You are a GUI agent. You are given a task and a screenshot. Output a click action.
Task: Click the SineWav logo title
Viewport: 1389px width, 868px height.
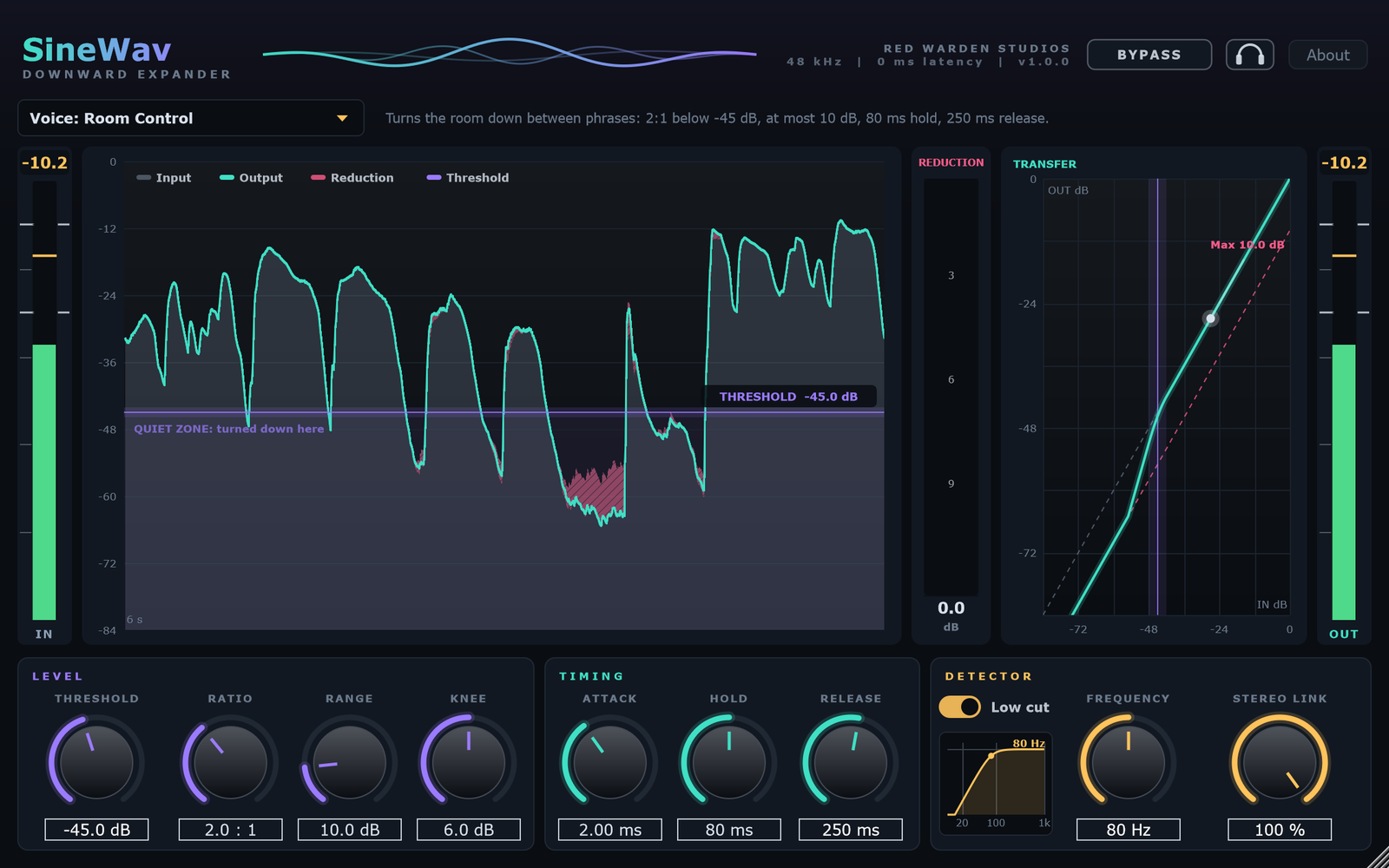click(96, 49)
